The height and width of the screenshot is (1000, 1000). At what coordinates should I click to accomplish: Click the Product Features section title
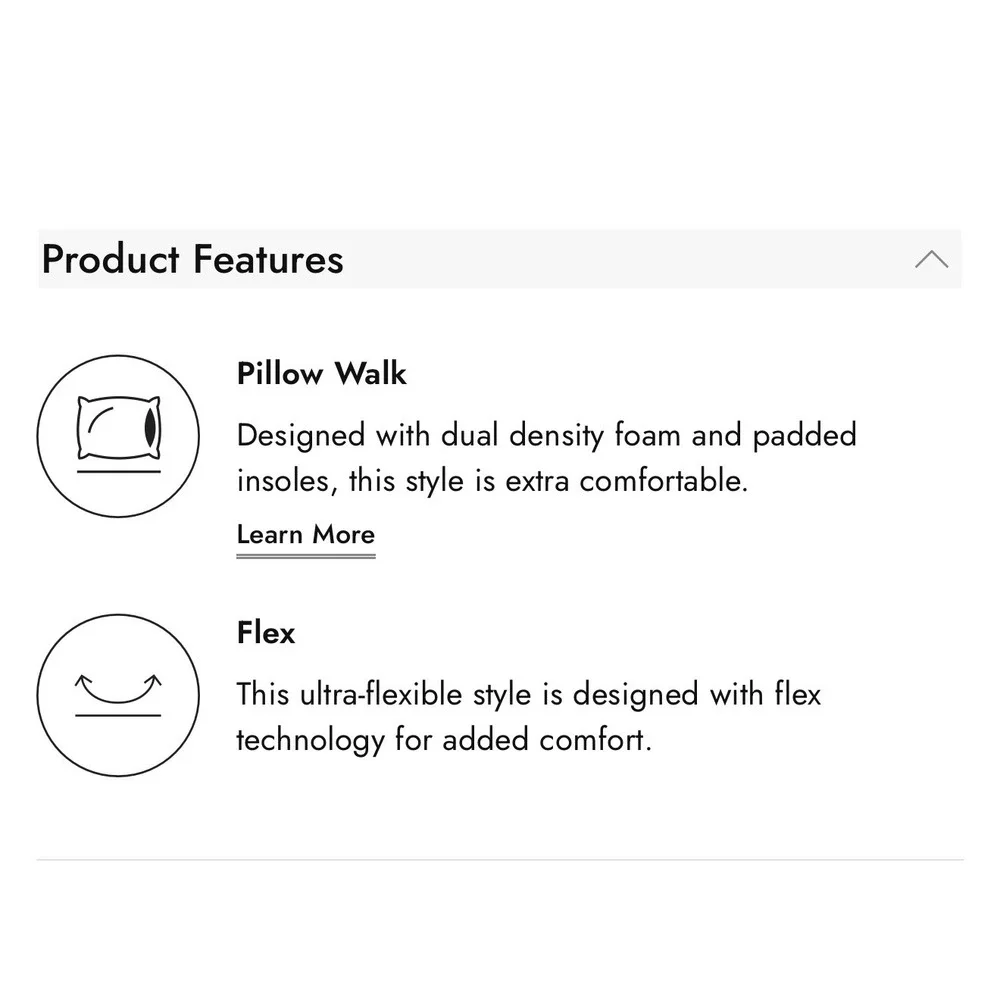pyautogui.click(x=193, y=259)
